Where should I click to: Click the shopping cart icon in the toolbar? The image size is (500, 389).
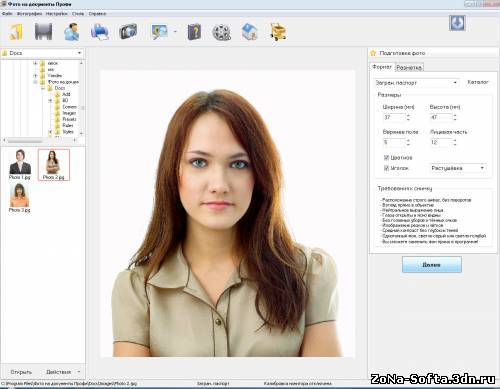(278, 32)
